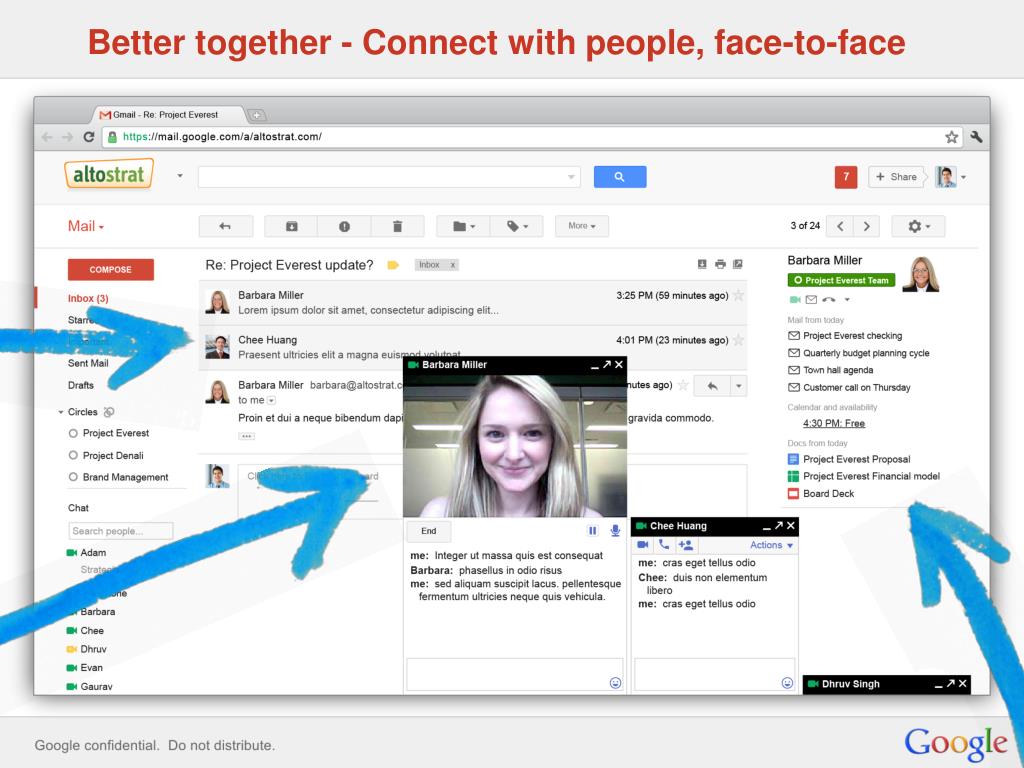Open conversation in new window icon
The image size is (1024, 768).
[x=737, y=264]
